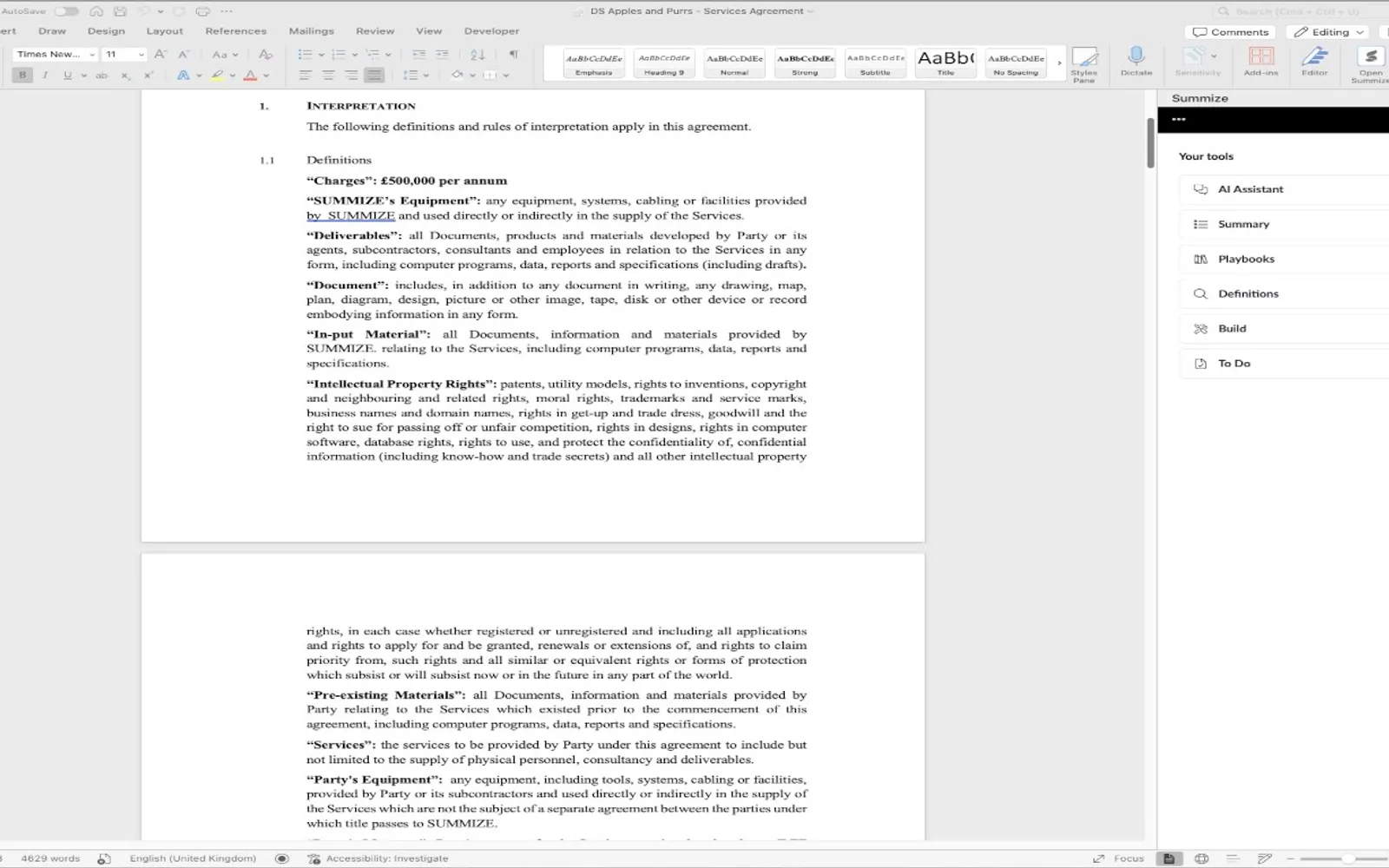Align text to center

pyautogui.click(x=328, y=76)
